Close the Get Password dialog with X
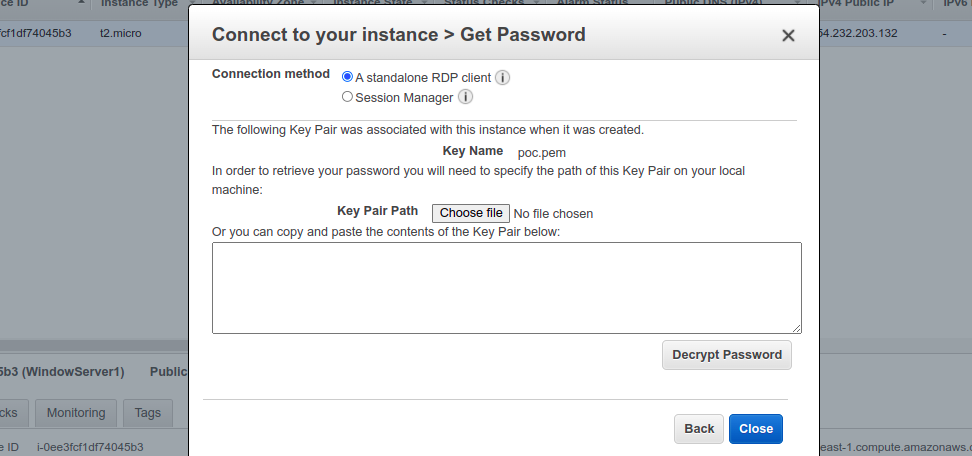The image size is (972, 456). [x=788, y=36]
